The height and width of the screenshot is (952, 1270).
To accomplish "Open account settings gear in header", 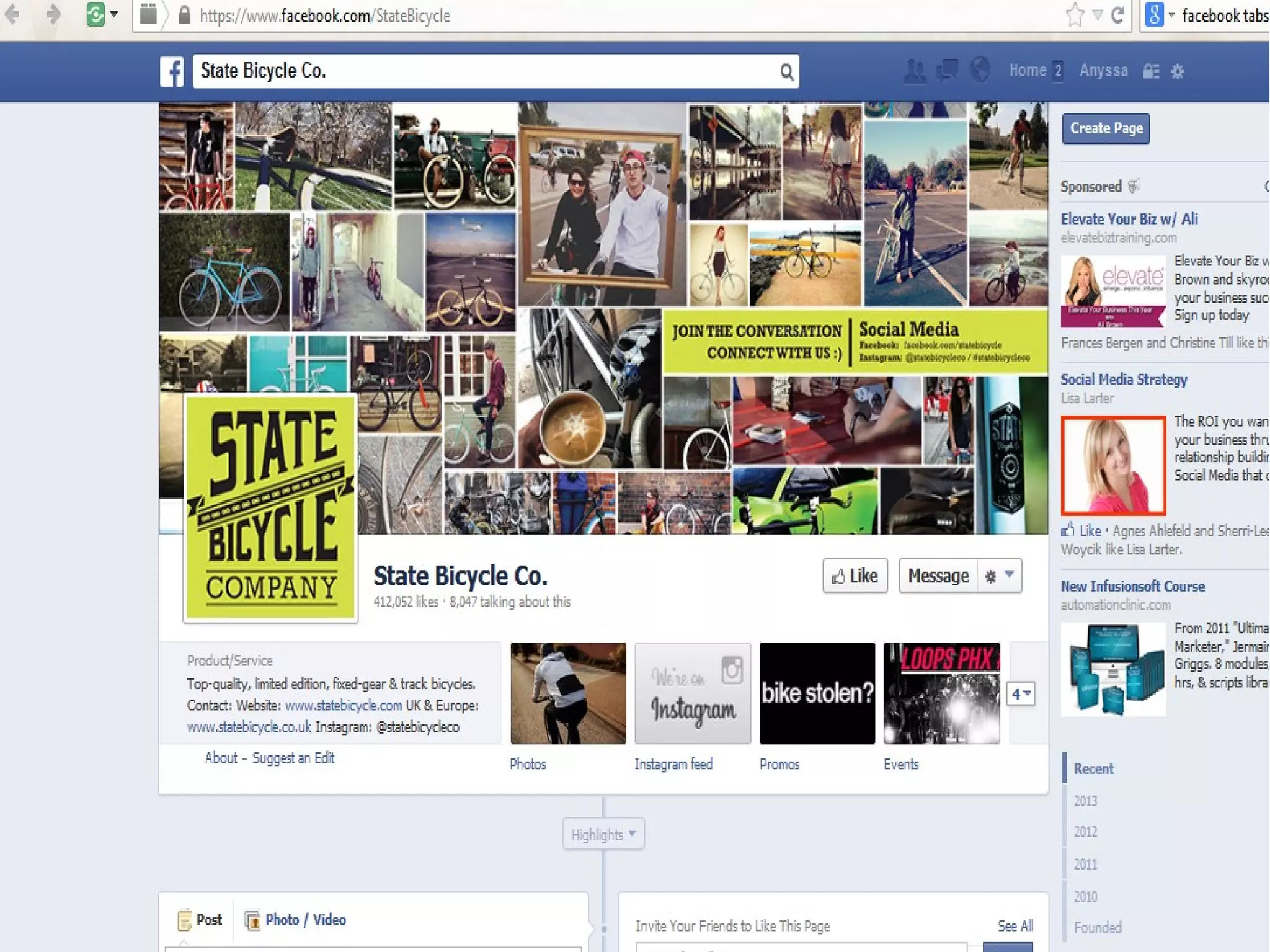I will click(x=1178, y=71).
